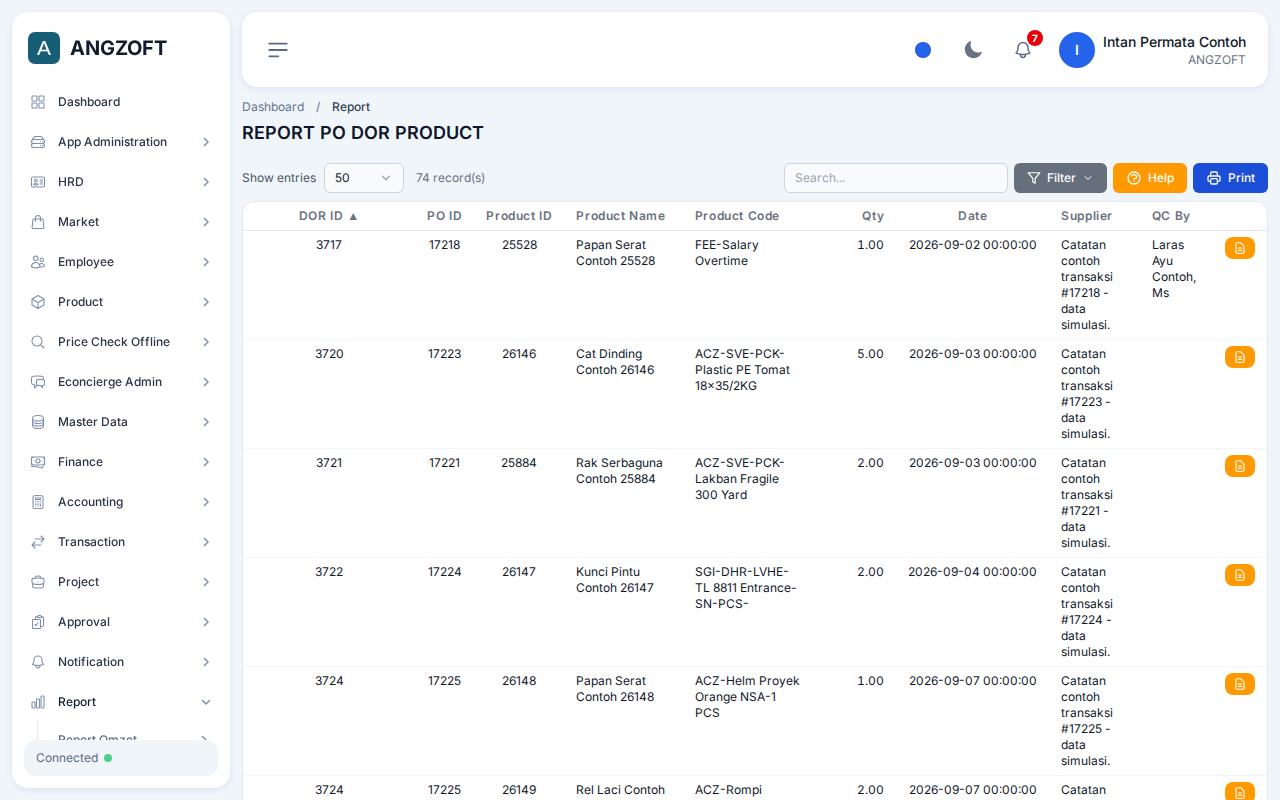Open detail icon for DOR 3721 row
Viewport: 1280px width, 800px height.
[x=1240, y=466]
